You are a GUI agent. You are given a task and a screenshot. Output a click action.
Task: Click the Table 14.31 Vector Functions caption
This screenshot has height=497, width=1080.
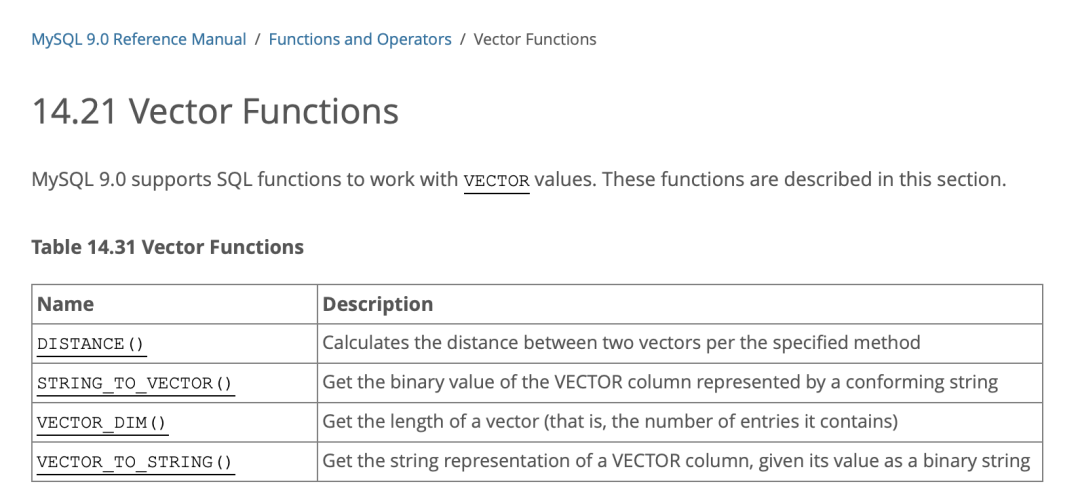(x=168, y=247)
